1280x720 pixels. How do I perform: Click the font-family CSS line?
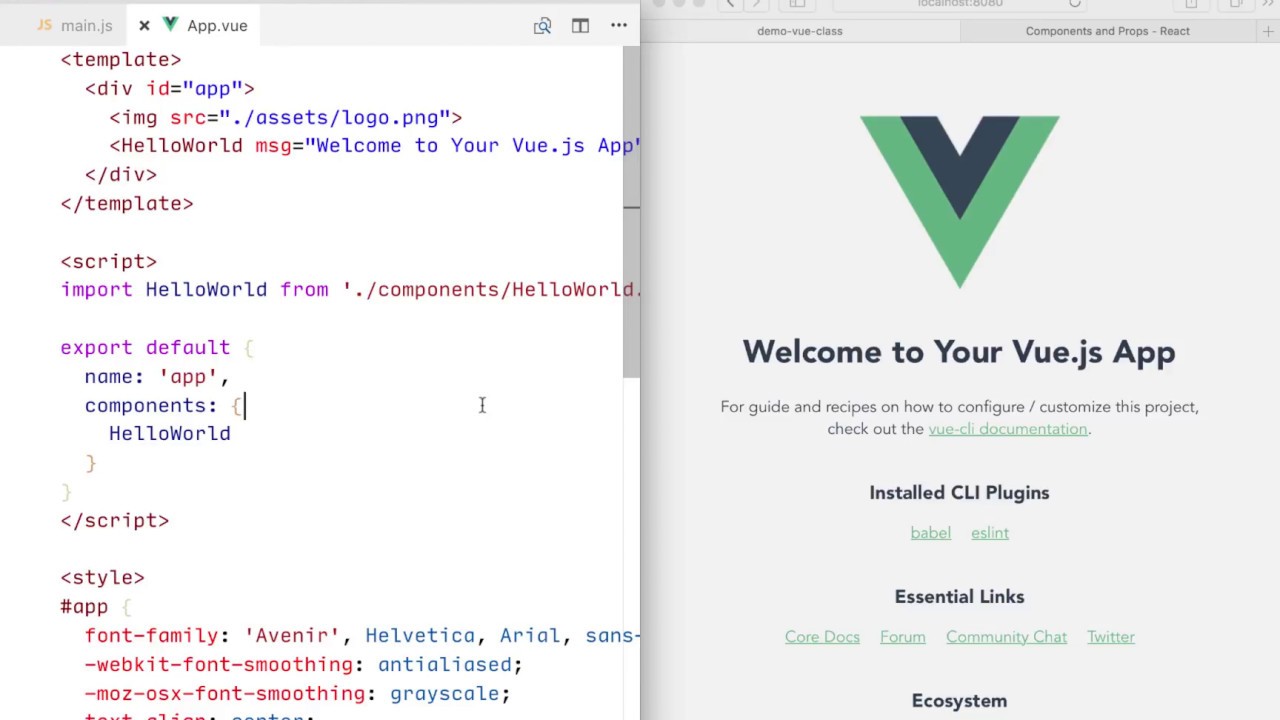coord(362,636)
